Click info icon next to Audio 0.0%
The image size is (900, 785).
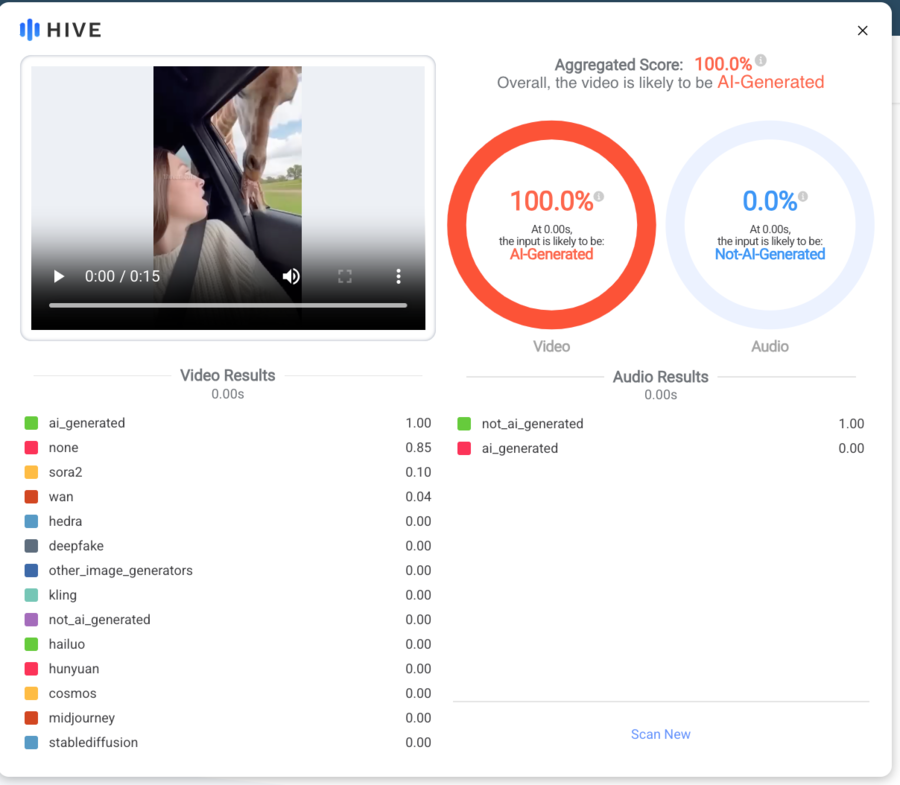point(803,197)
